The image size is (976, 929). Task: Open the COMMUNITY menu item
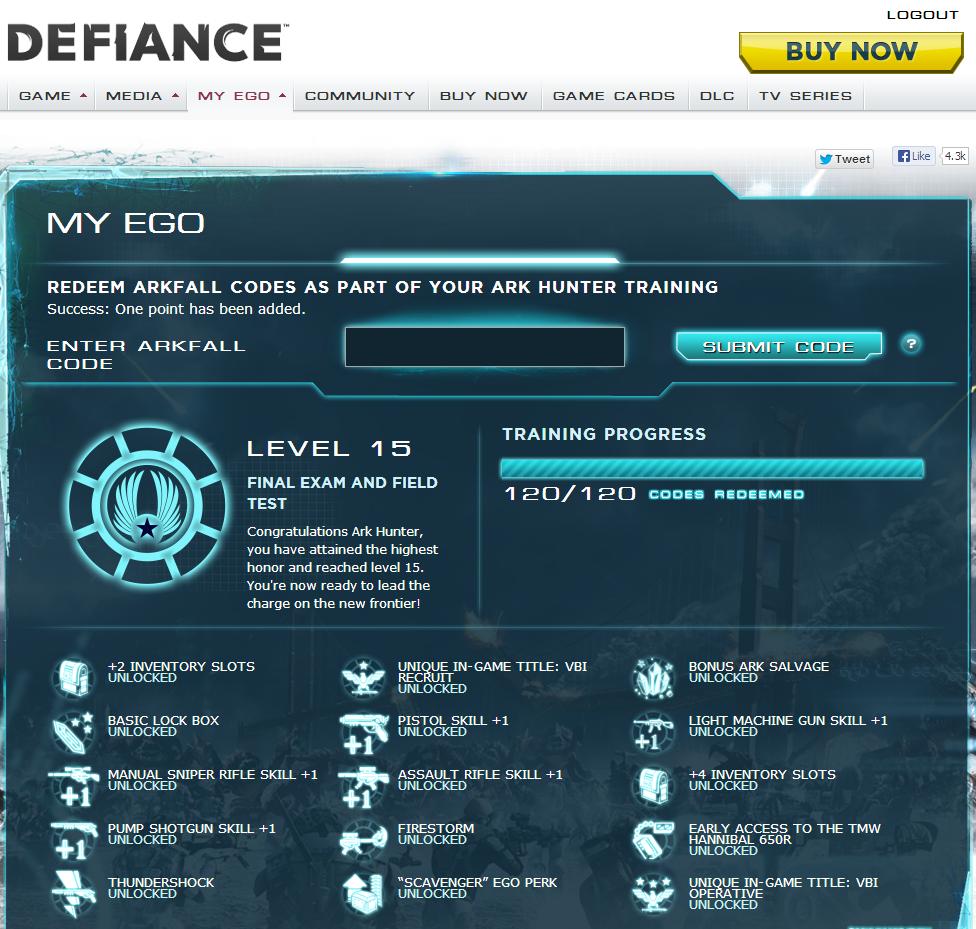pos(360,96)
